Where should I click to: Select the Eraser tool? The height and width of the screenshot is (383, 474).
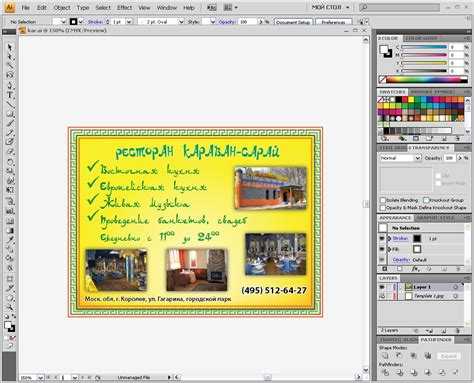(x=10, y=152)
